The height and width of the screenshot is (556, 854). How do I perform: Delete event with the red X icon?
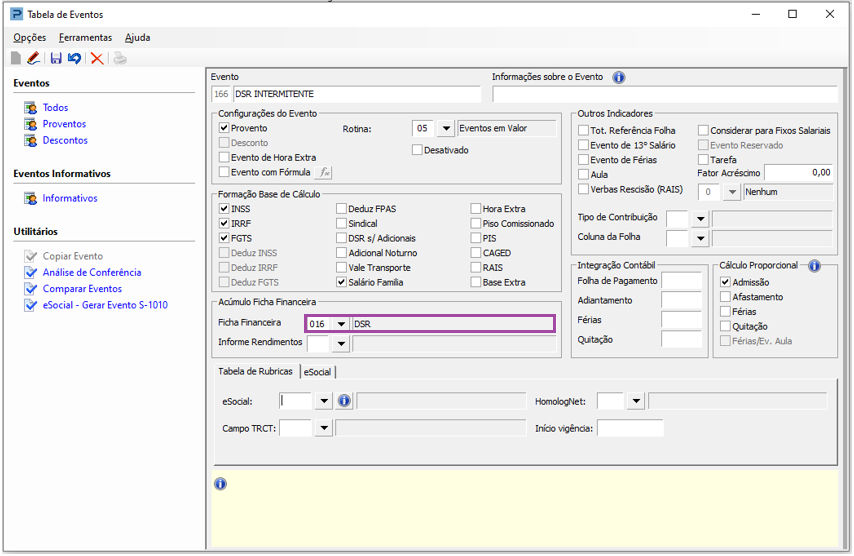(97, 59)
